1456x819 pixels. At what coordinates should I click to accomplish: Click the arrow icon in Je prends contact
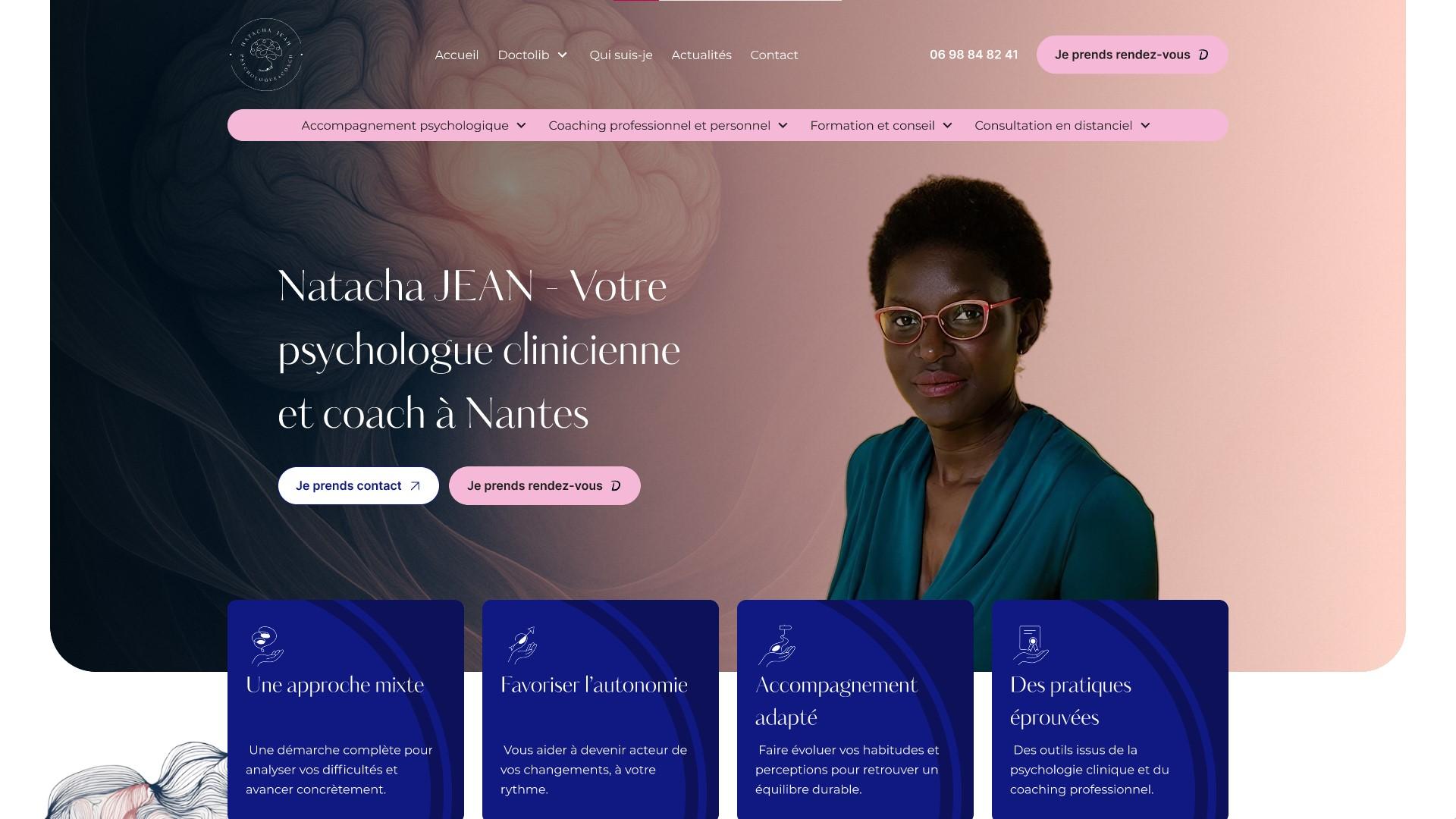tap(415, 486)
